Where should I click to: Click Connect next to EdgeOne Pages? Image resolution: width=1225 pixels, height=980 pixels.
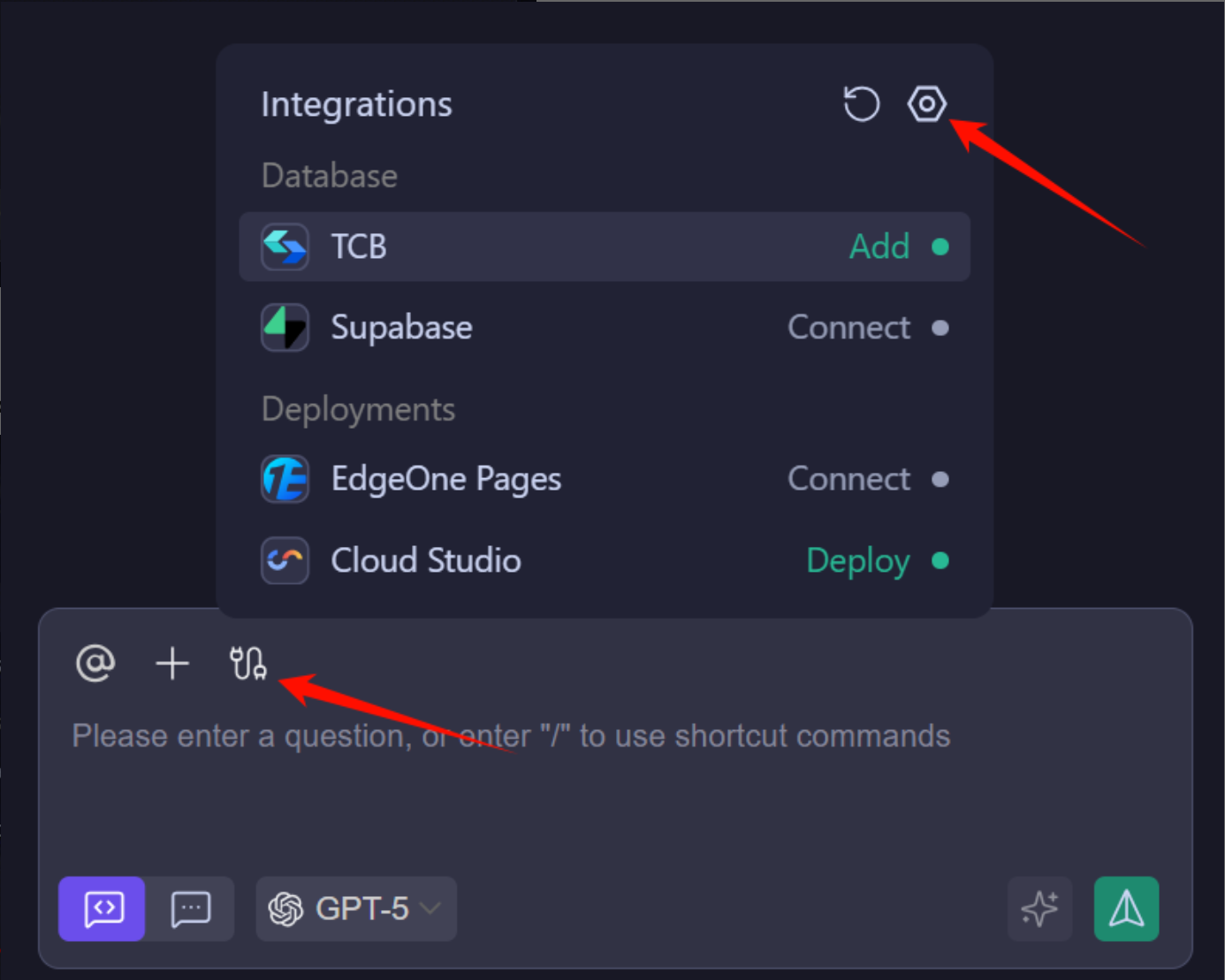click(848, 479)
